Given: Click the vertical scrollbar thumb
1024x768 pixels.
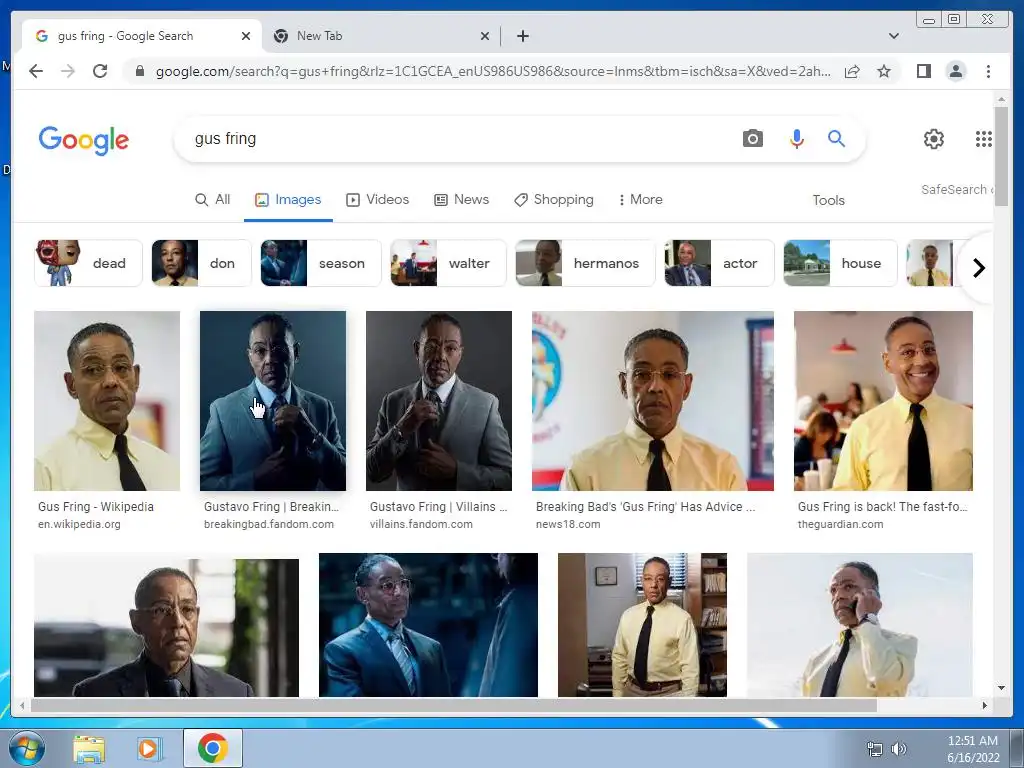Looking at the screenshot, I should click(x=1001, y=157).
